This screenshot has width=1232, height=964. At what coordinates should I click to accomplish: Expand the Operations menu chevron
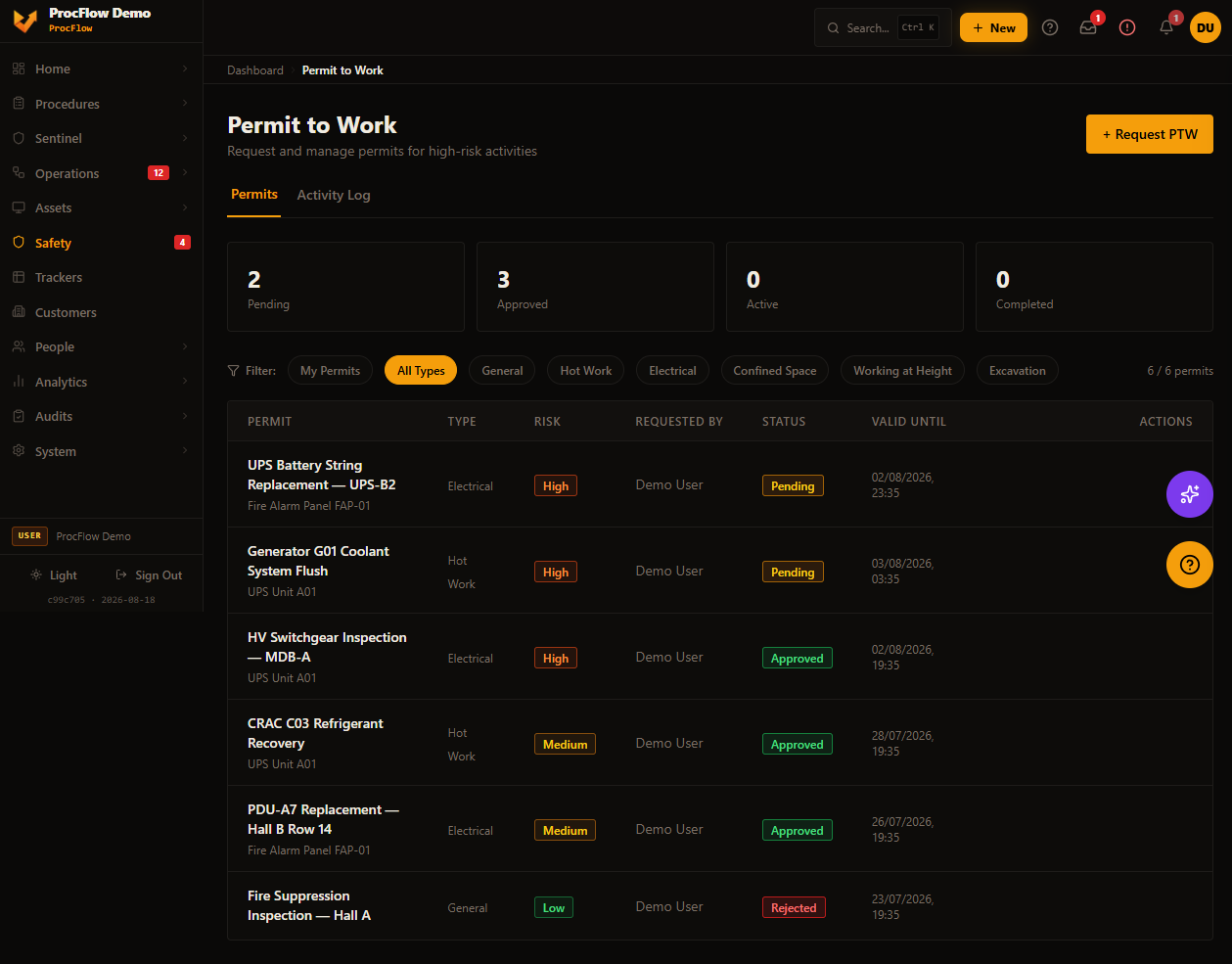point(185,173)
